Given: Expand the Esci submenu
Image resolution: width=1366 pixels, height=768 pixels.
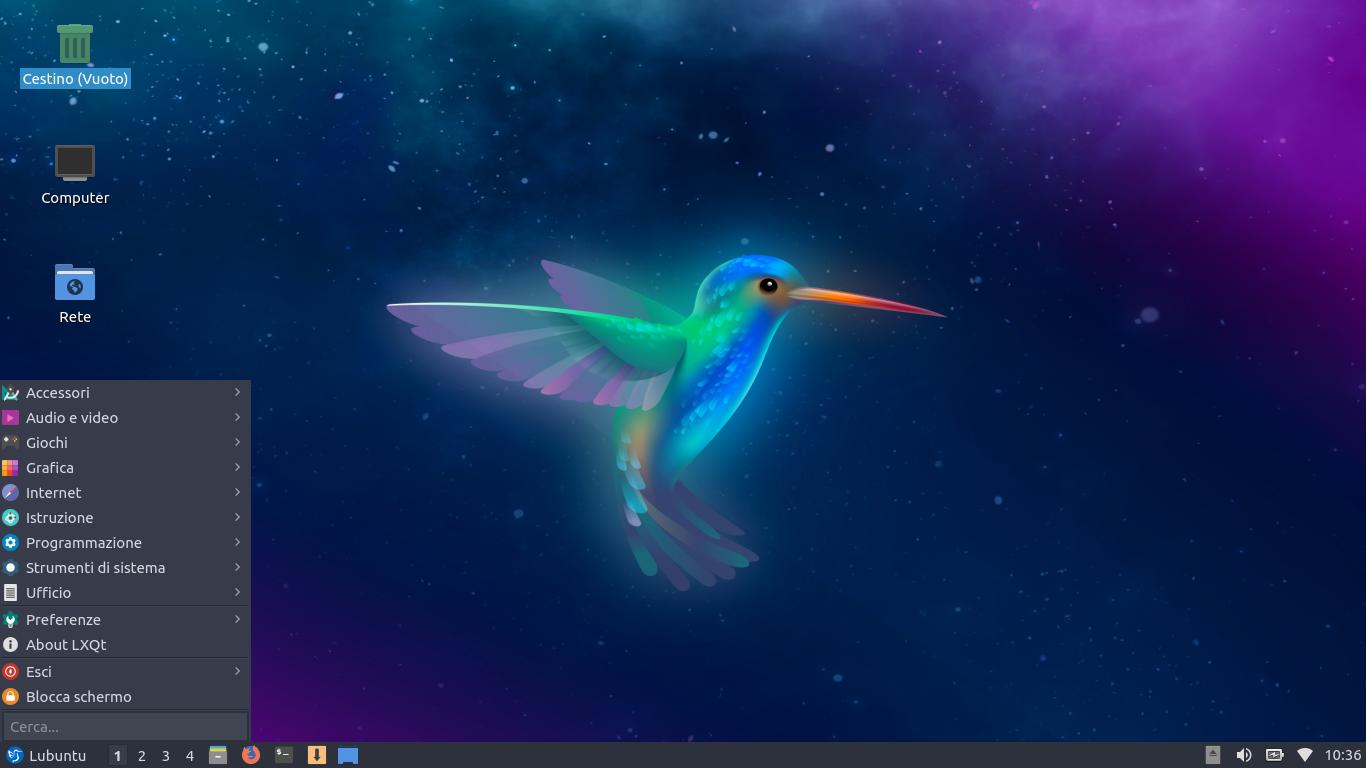Looking at the screenshot, I should [38, 671].
